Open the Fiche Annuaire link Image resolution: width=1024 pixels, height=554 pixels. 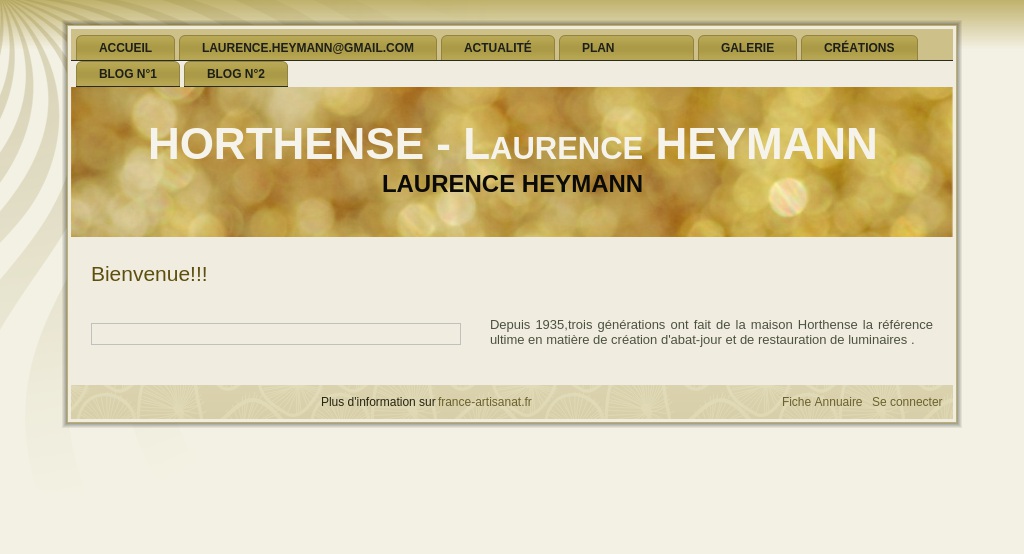coord(822,402)
